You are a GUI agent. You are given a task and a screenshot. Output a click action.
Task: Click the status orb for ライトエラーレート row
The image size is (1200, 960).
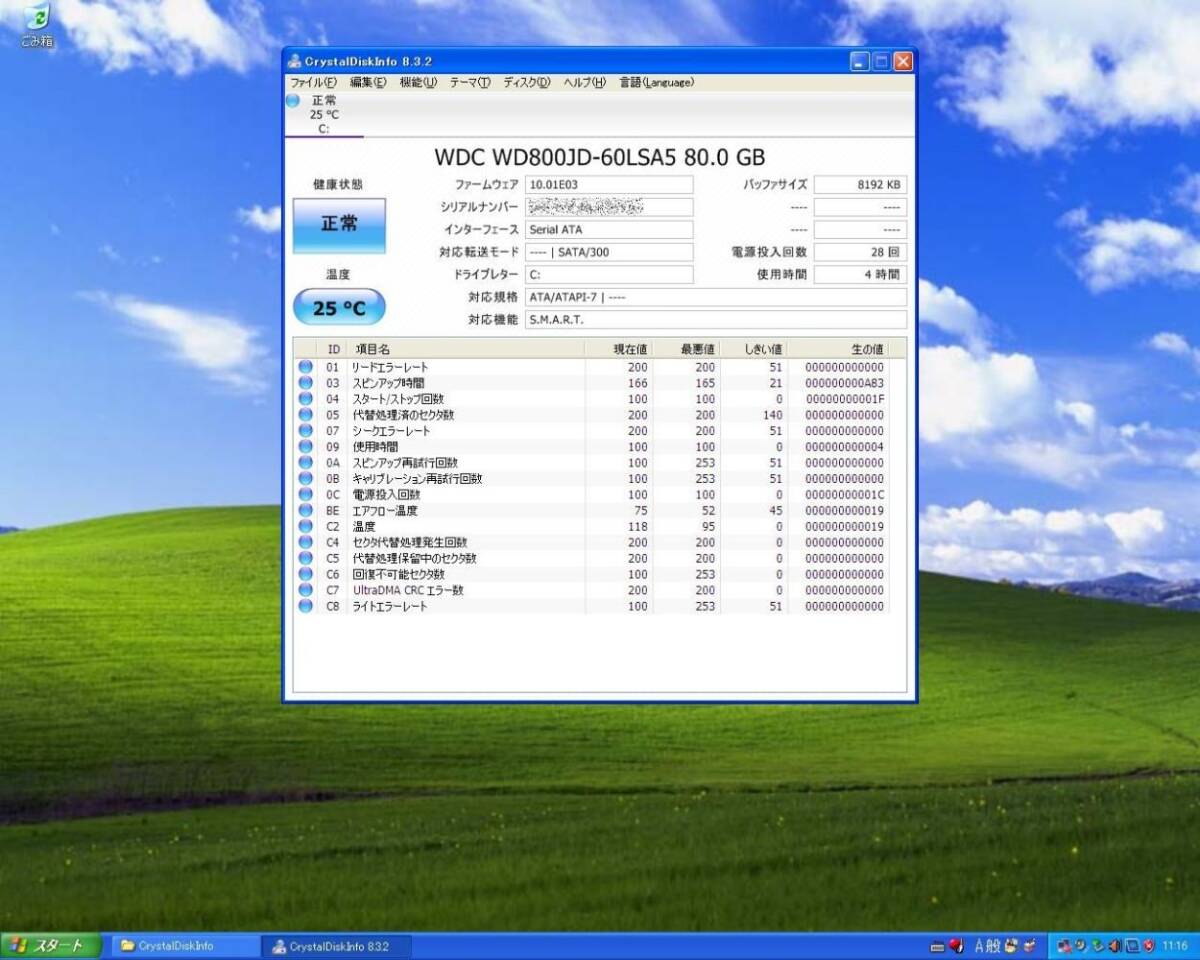(305, 606)
